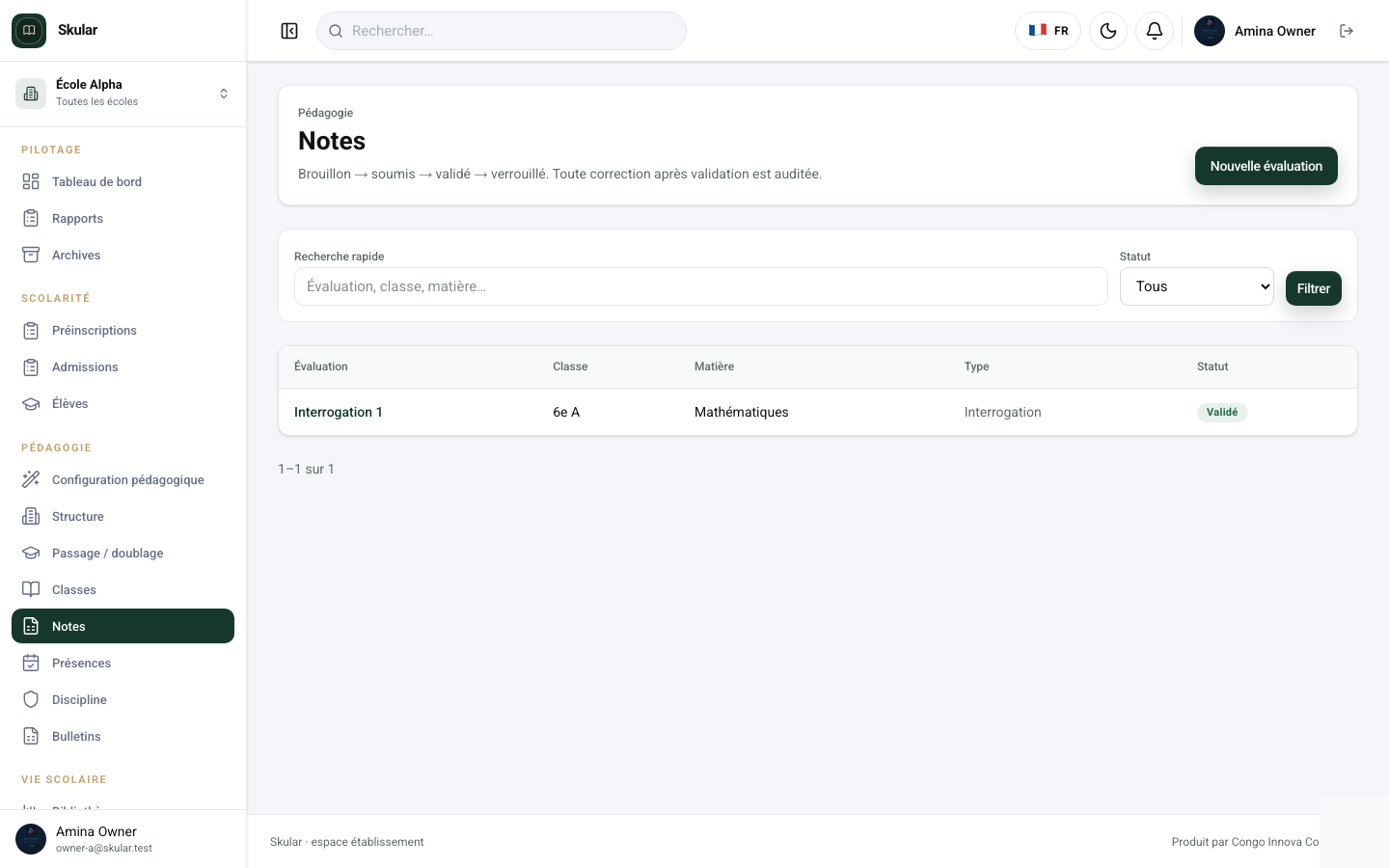The height and width of the screenshot is (868, 1389).
Task: Click the Skular book logo icon
Action: click(x=29, y=31)
